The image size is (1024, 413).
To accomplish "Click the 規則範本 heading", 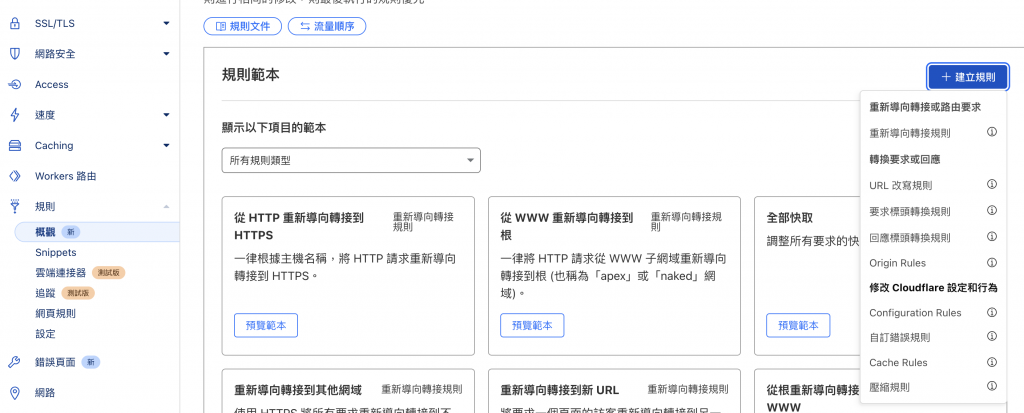I will [x=251, y=75].
